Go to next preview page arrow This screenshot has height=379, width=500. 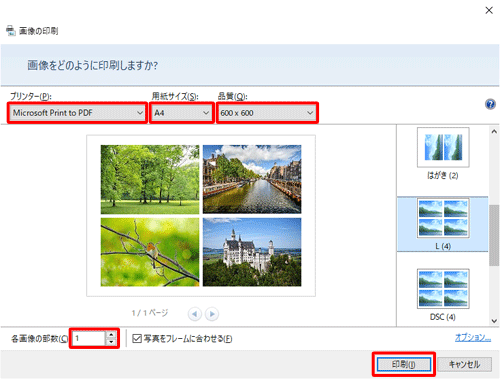(212, 314)
